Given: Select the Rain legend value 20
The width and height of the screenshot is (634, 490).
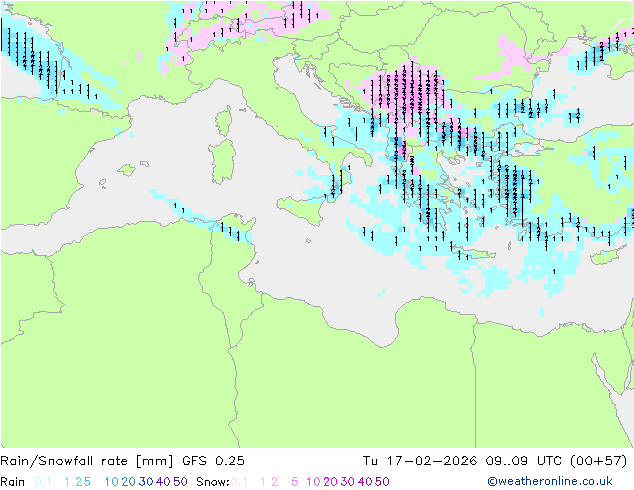Looking at the screenshot, I should (x=128, y=482).
